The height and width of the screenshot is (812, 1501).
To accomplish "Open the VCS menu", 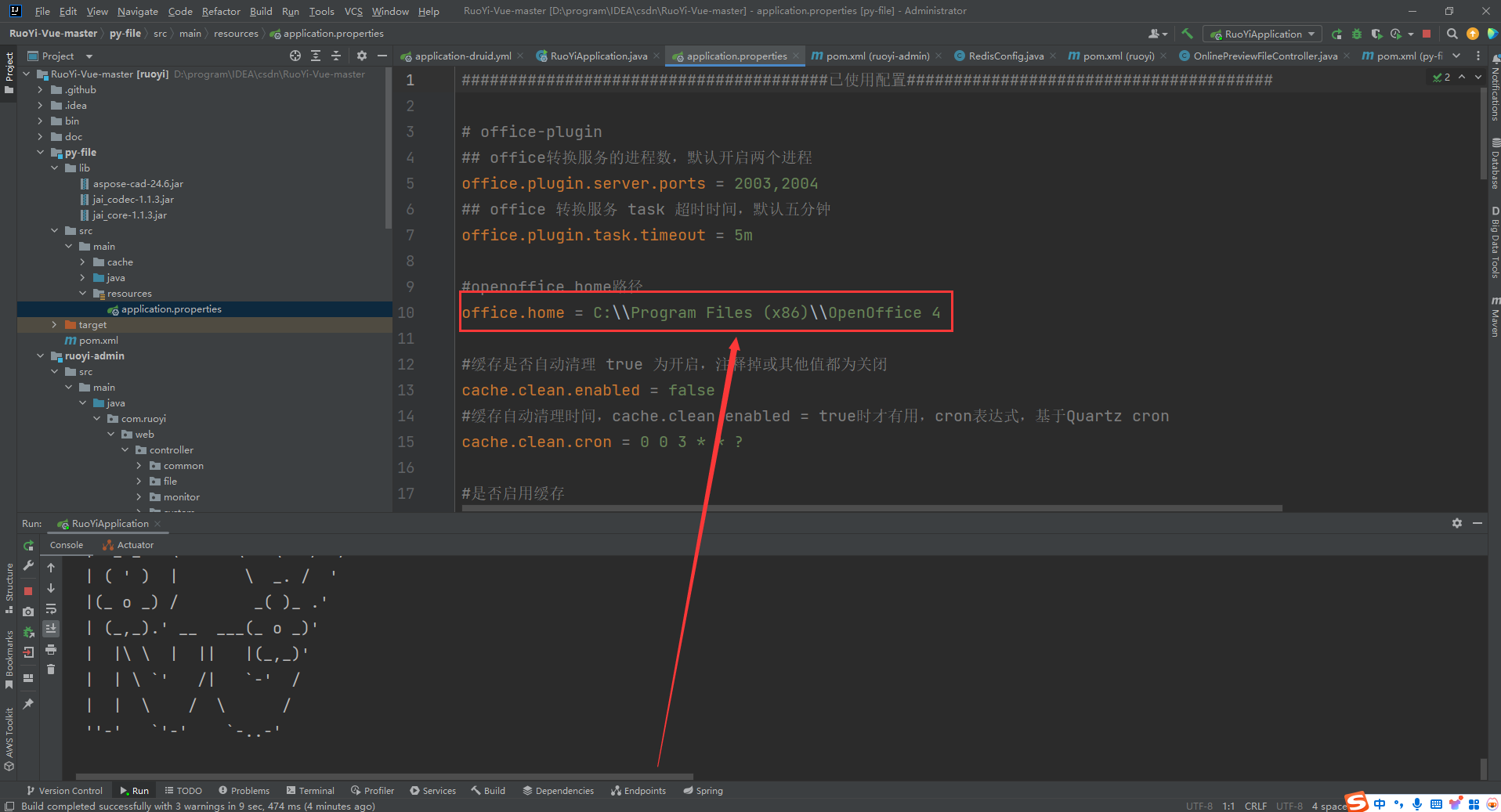I will [x=353, y=11].
